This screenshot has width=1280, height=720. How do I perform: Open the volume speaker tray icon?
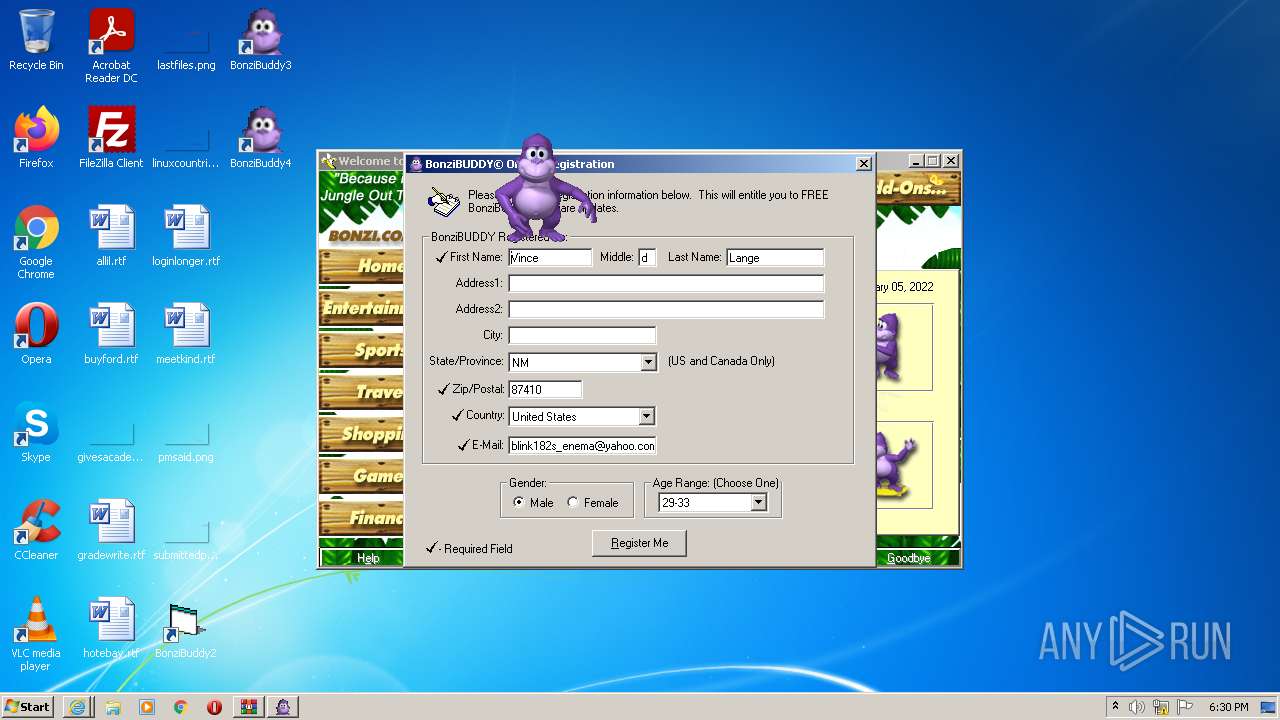pos(1137,707)
